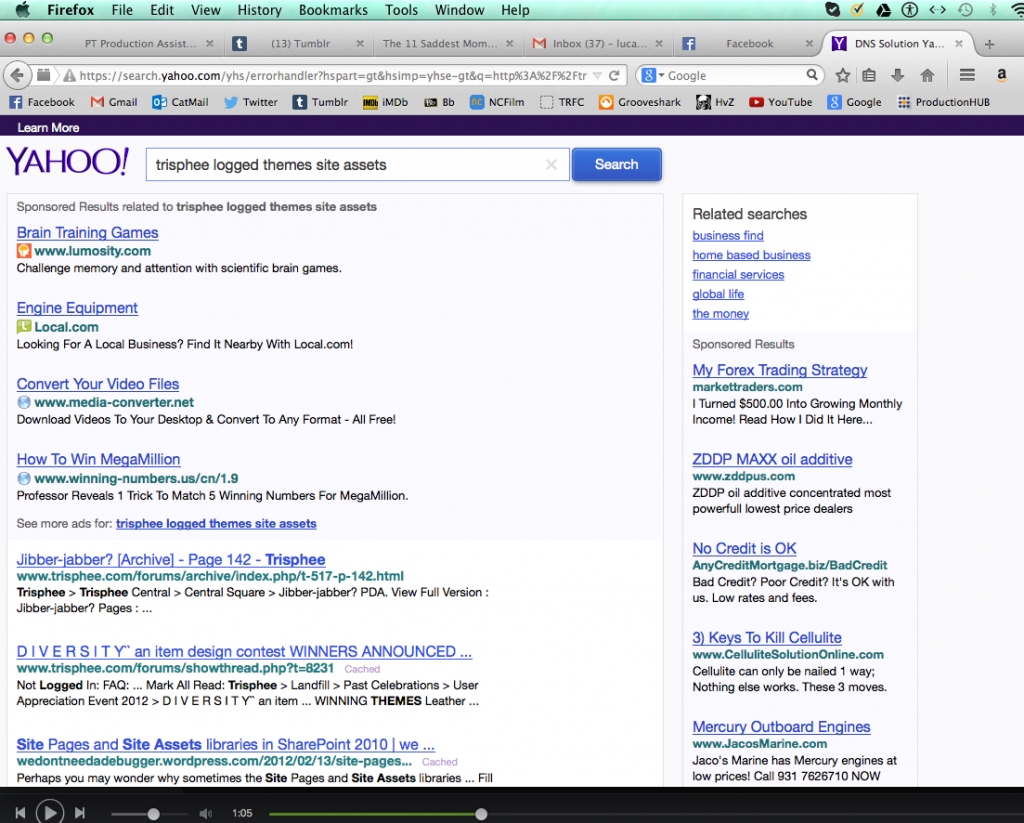Open the Time Machine menu bar icon
Image resolution: width=1024 pixels, height=823 pixels.
click(x=965, y=10)
